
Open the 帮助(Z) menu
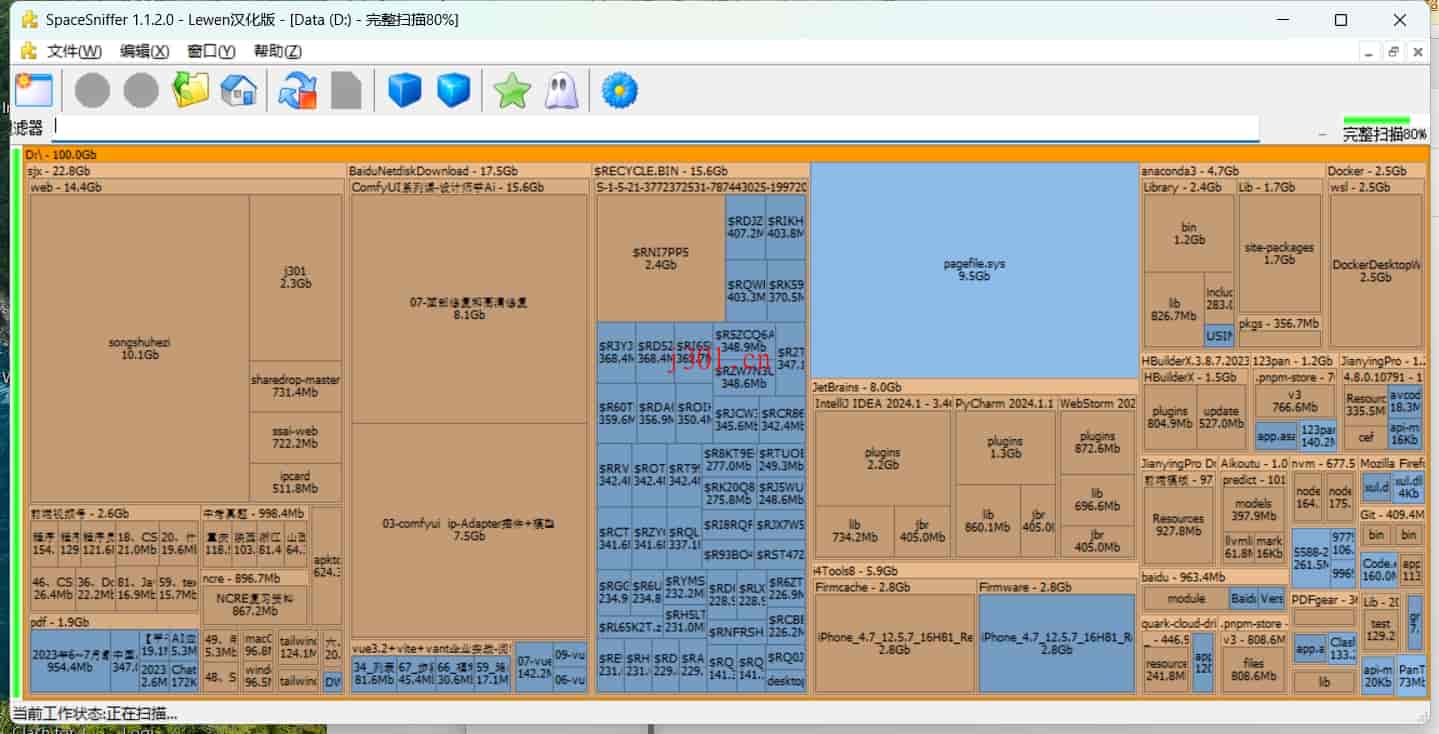coord(277,51)
